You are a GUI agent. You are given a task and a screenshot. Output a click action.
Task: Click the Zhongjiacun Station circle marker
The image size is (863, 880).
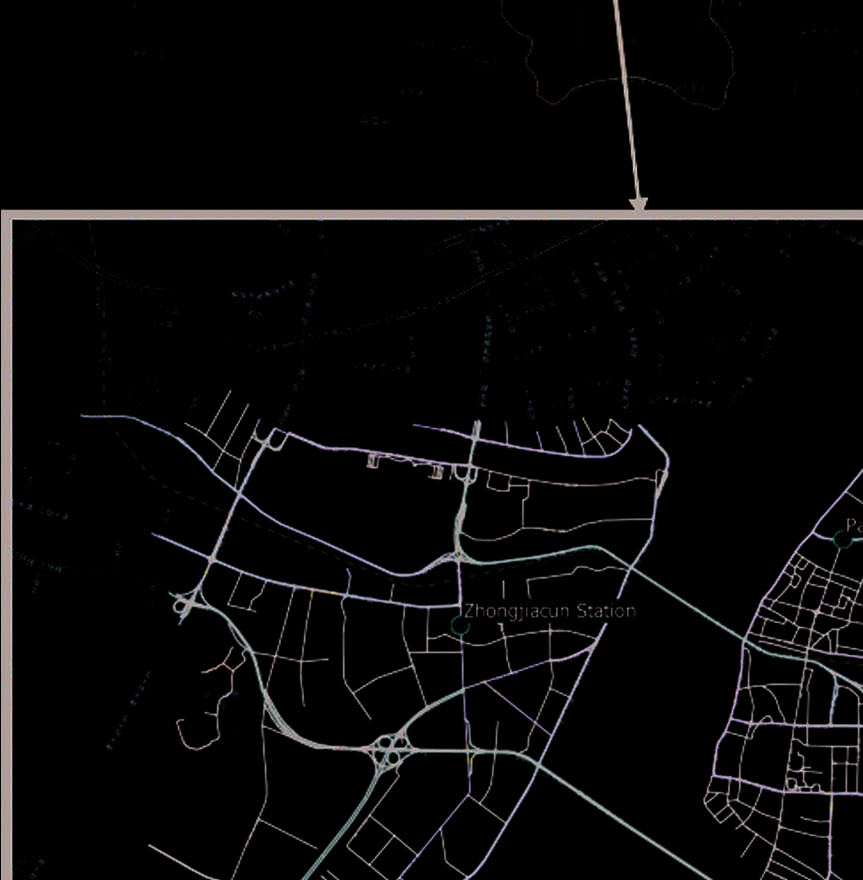(x=460, y=625)
